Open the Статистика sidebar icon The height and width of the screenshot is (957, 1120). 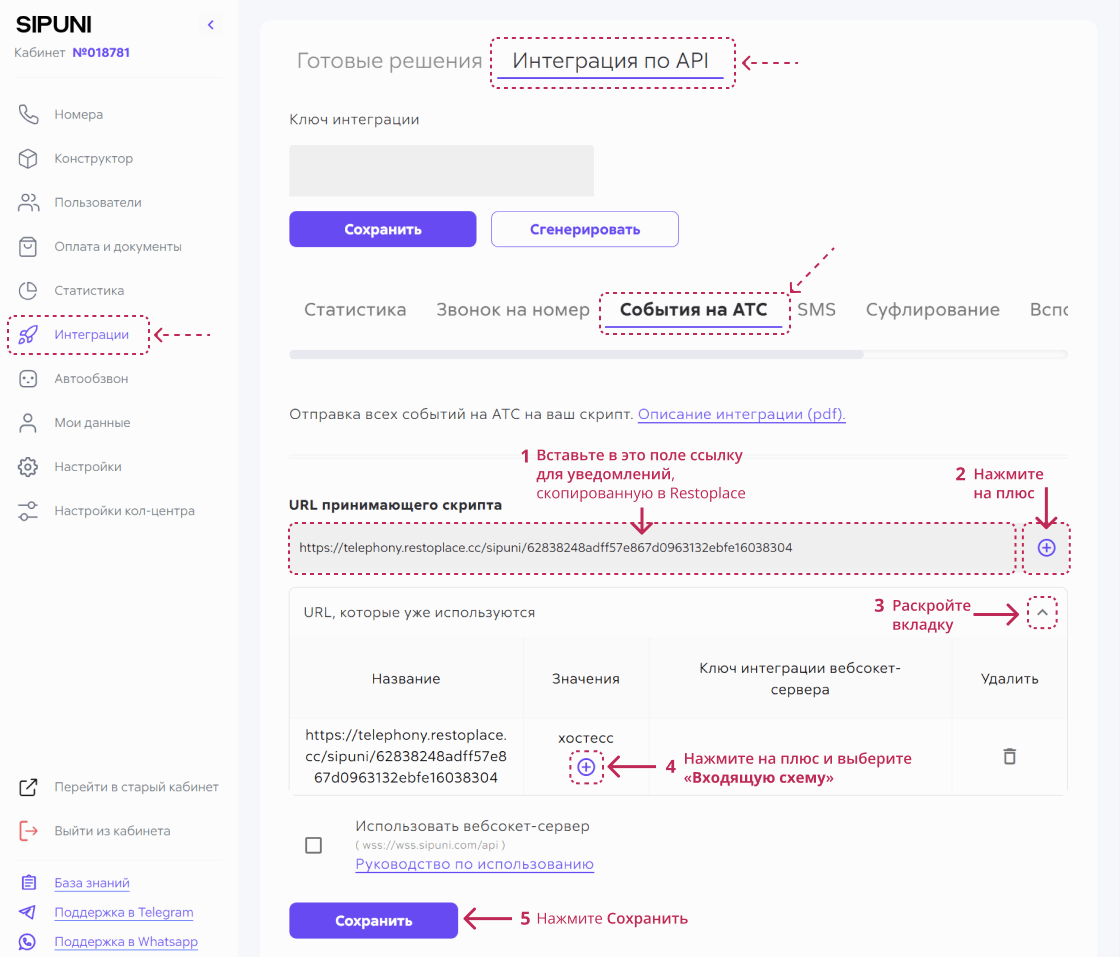(x=28, y=290)
